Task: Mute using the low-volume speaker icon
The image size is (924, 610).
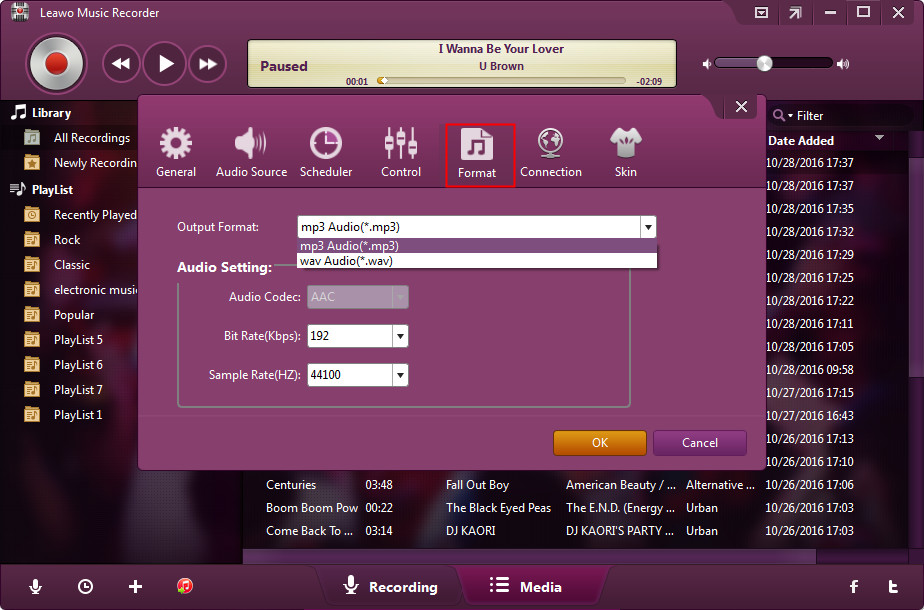Action: (707, 64)
